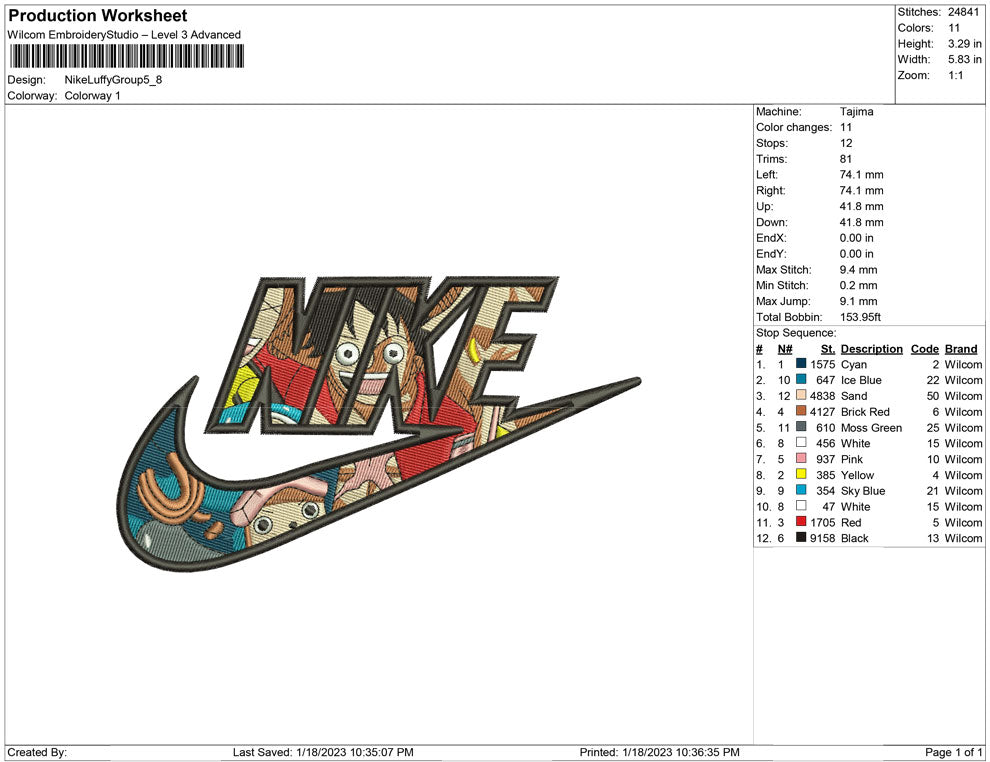Click the Up value '41.8 mm'
The image size is (990, 762).
tap(861, 206)
